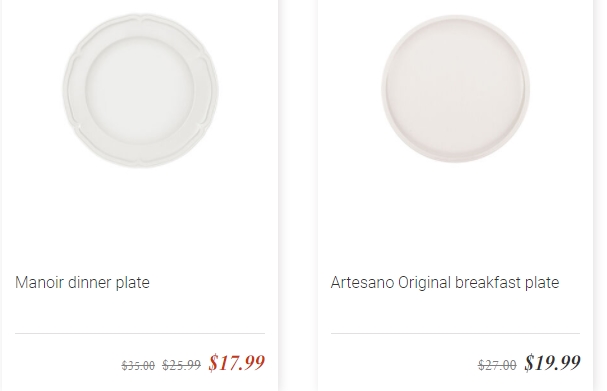The height and width of the screenshot is (391, 607).
Task: Select the red $17.99 sale price
Action: [x=237, y=363]
